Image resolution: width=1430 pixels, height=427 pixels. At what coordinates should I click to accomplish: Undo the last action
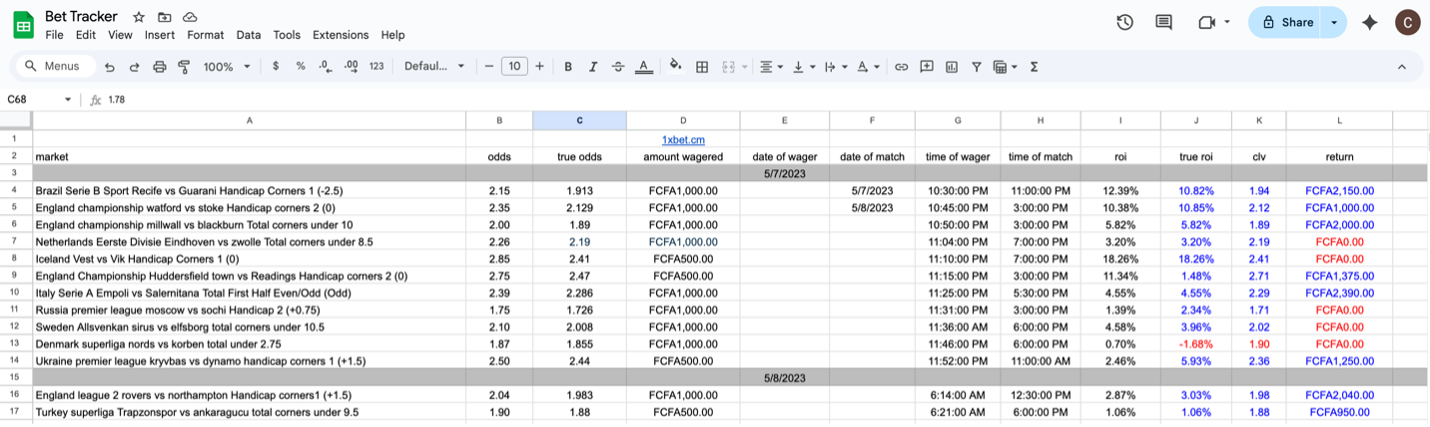click(x=109, y=67)
